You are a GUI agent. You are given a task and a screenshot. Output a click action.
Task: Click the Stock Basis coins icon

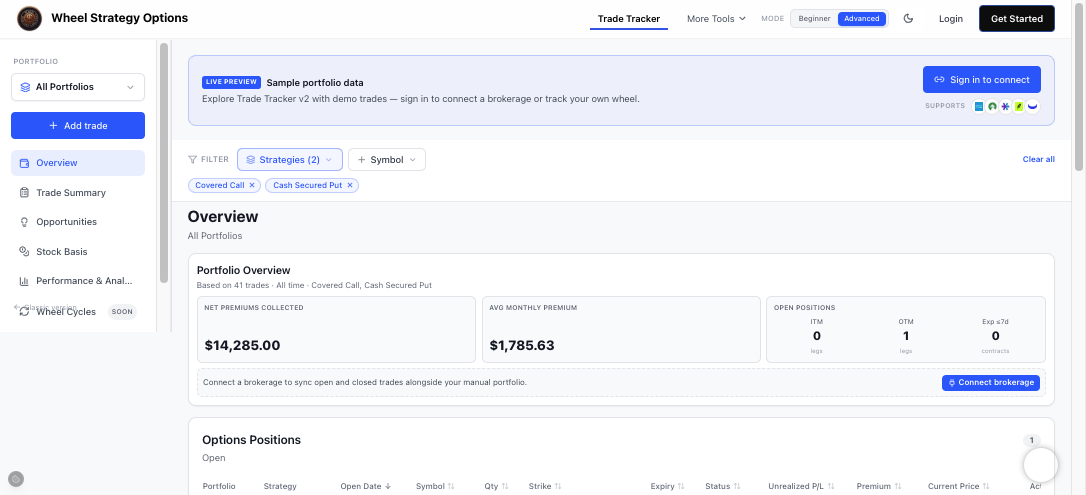click(24, 251)
